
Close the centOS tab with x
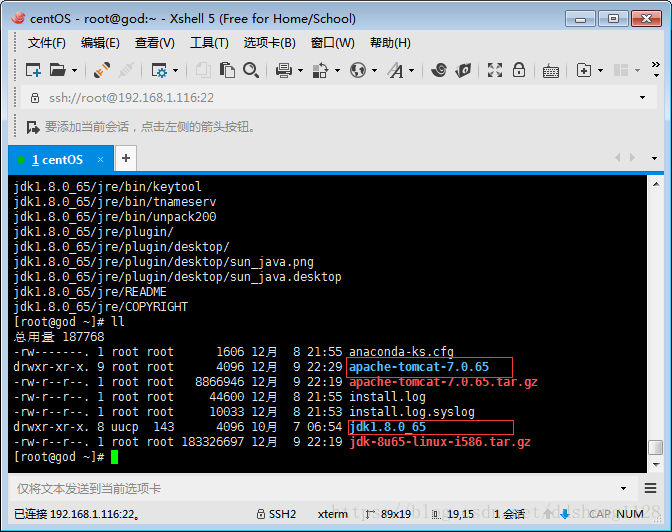click(100, 159)
